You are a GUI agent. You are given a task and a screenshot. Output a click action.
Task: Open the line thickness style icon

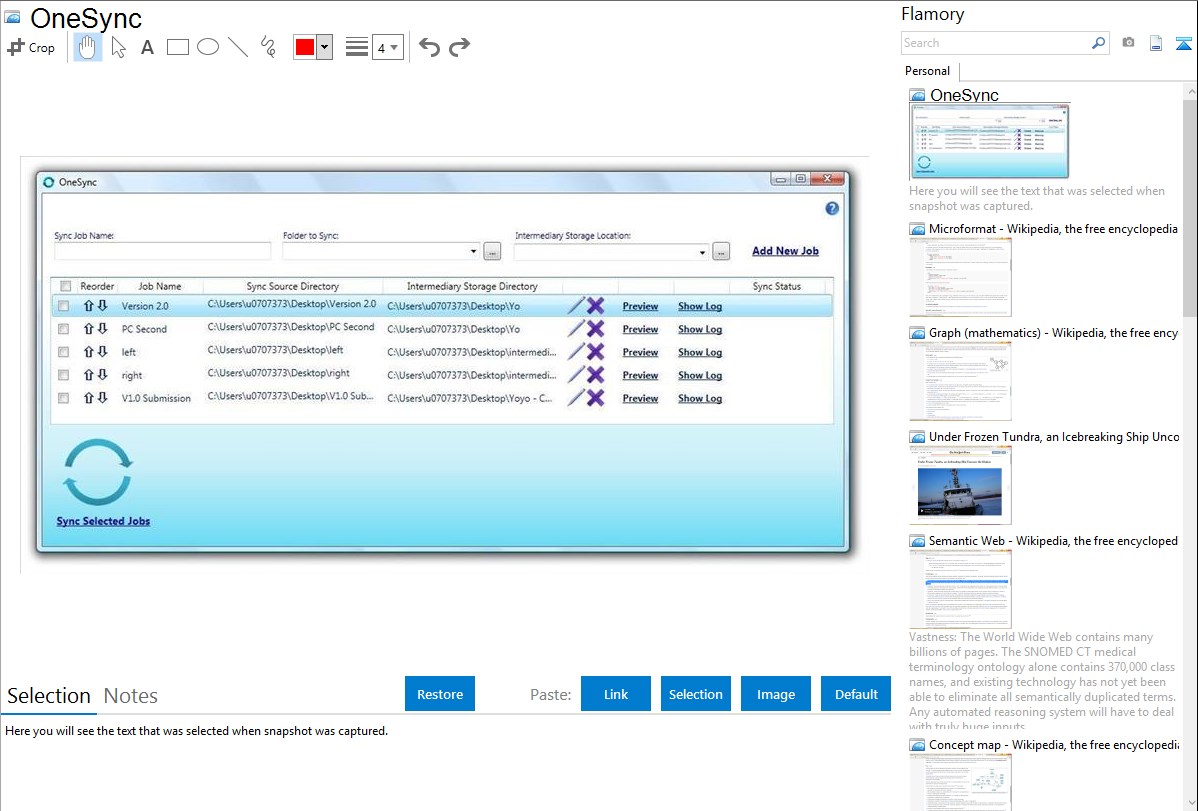(357, 47)
